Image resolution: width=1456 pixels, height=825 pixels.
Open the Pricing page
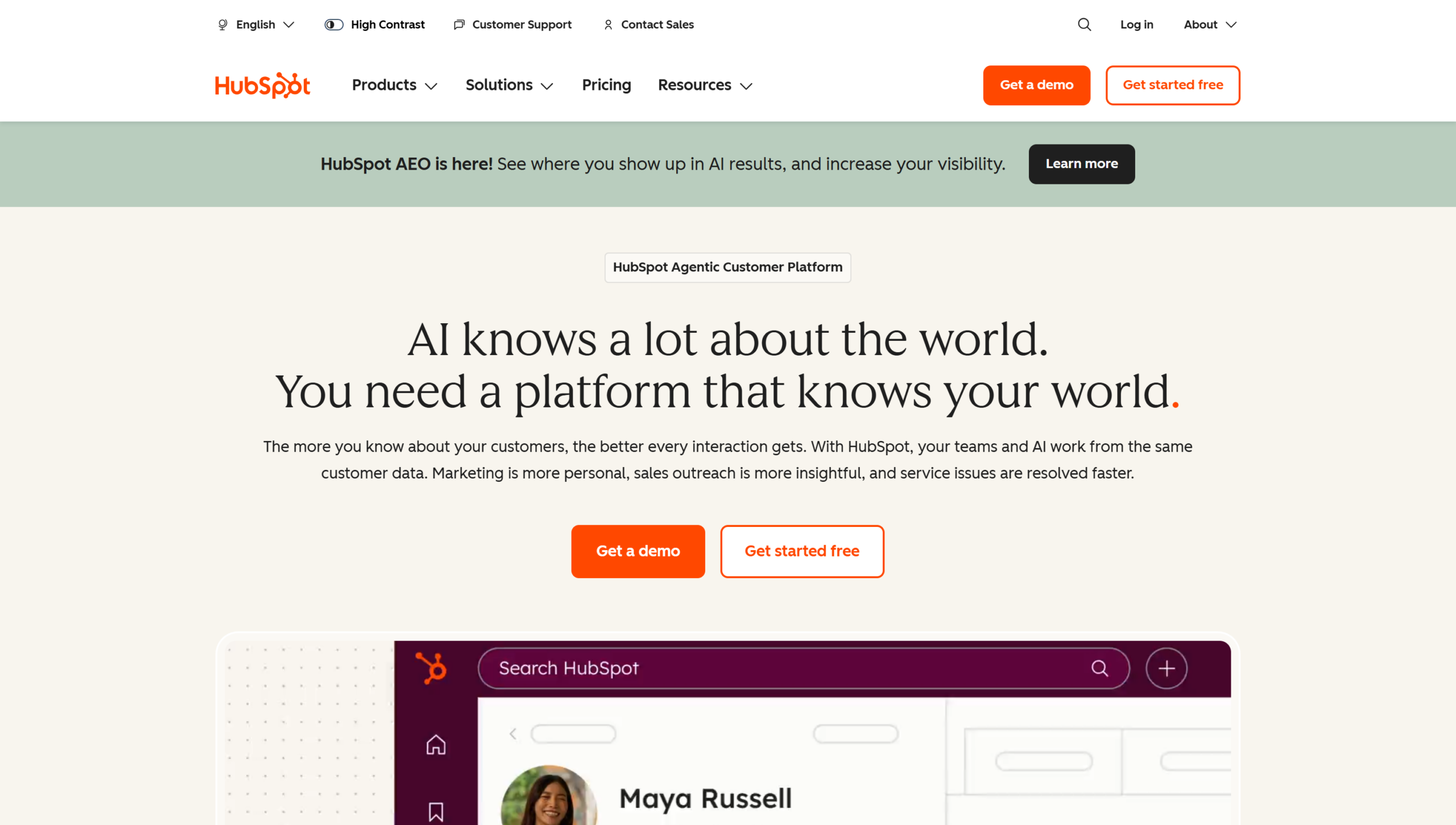(x=606, y=85)
